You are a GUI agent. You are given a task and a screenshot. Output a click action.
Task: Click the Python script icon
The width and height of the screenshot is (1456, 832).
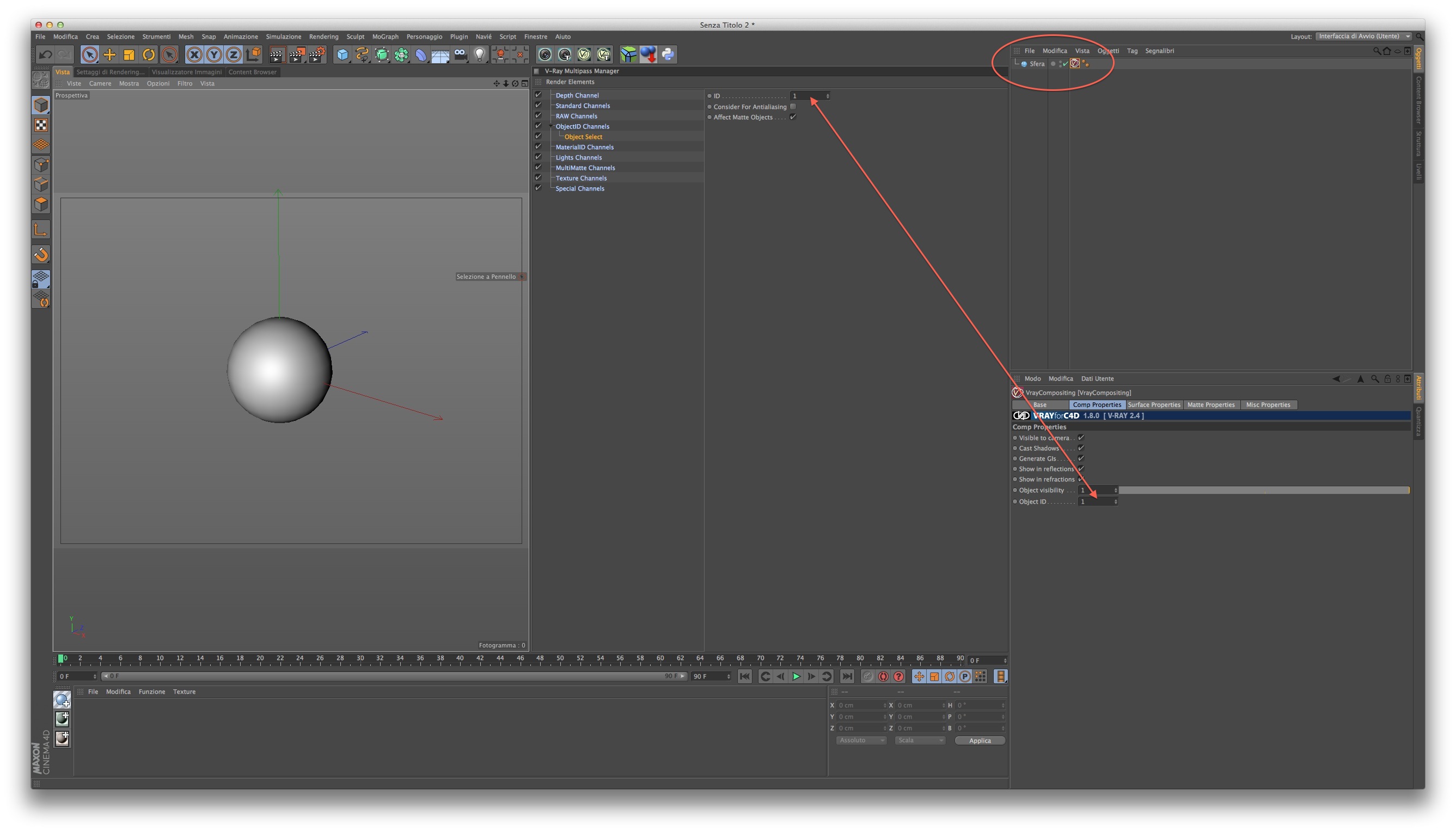click(x=668, y=55)
